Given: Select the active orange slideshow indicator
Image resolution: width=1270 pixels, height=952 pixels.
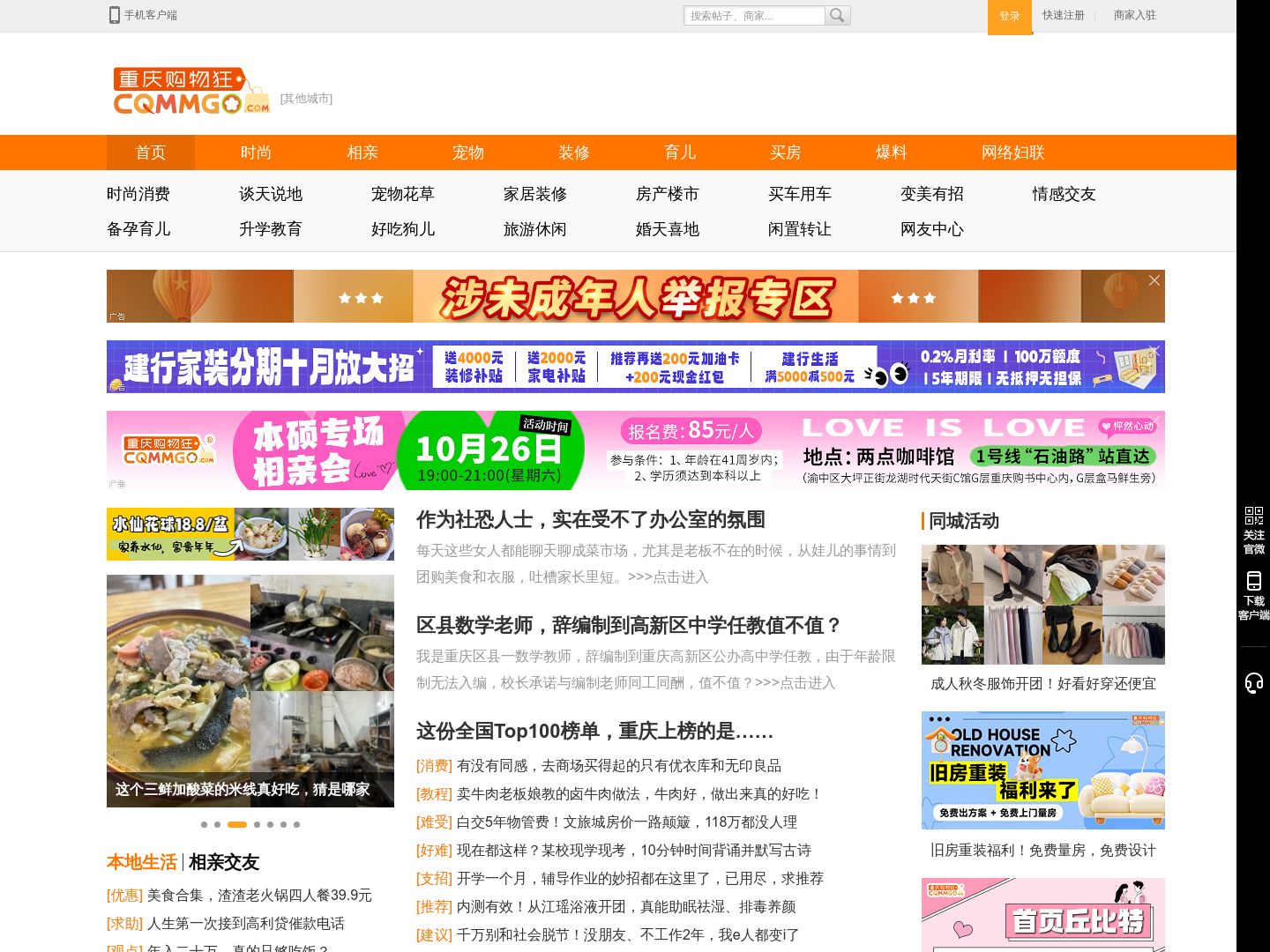Looking at the screenshot, I should 237,824.
